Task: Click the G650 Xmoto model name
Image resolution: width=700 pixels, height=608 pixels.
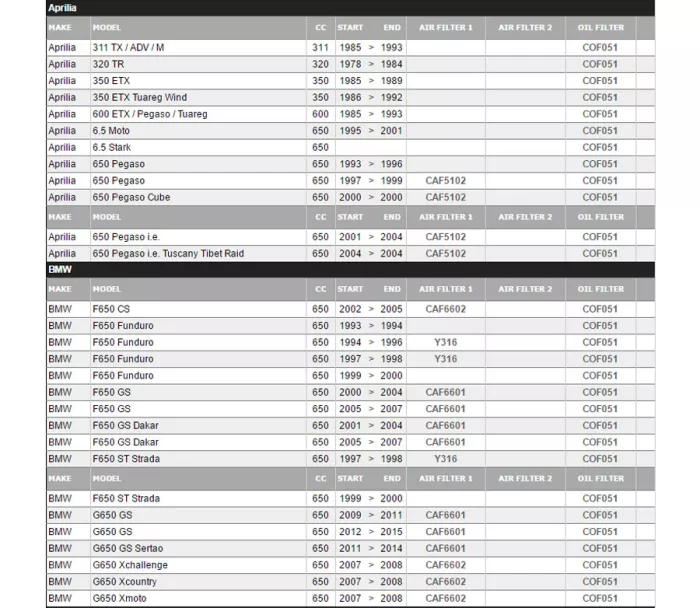Action: pos(119,598)
